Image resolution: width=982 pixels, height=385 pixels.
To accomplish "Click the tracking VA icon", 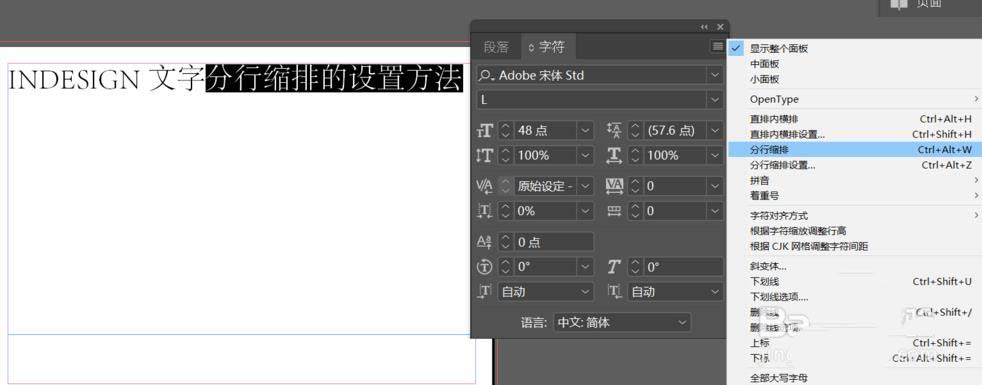I will [x=614, y=186].
